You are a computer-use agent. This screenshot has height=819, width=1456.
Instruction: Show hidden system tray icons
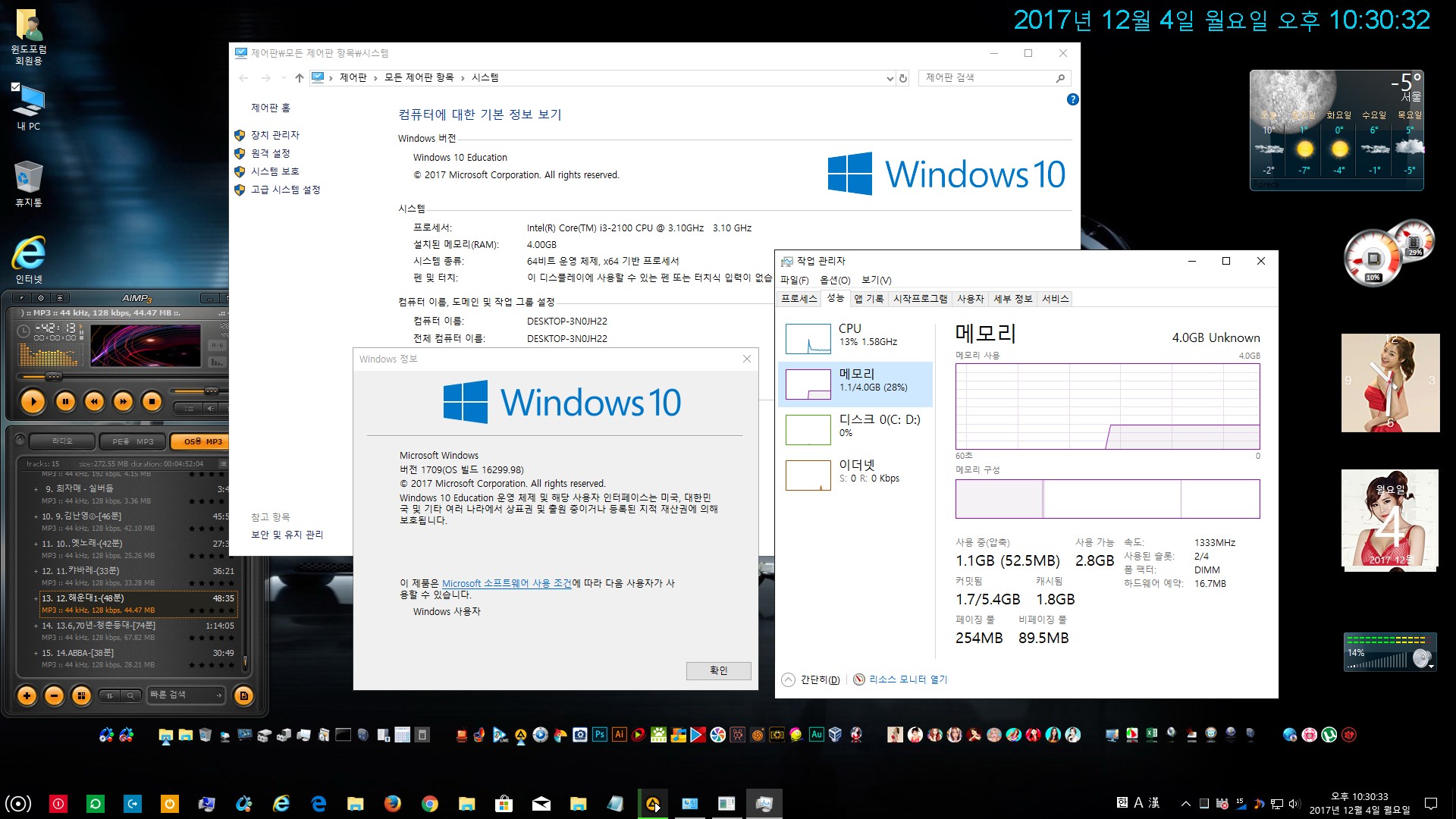tap(1185, 803)
